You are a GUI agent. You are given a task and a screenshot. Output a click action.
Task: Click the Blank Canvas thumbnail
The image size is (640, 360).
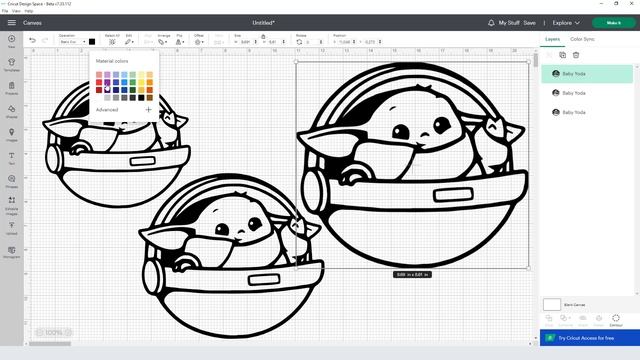pyautogui.click(x=552, y=305)
